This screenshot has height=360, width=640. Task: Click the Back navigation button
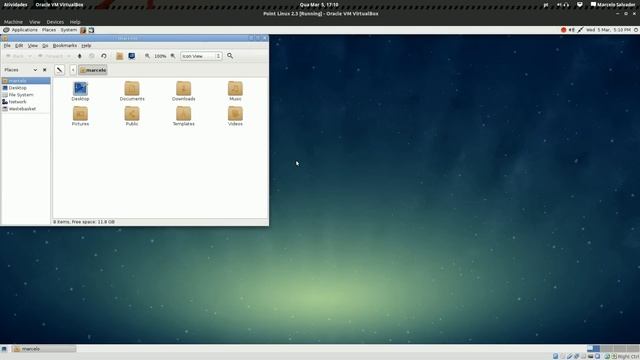point(15,56)
